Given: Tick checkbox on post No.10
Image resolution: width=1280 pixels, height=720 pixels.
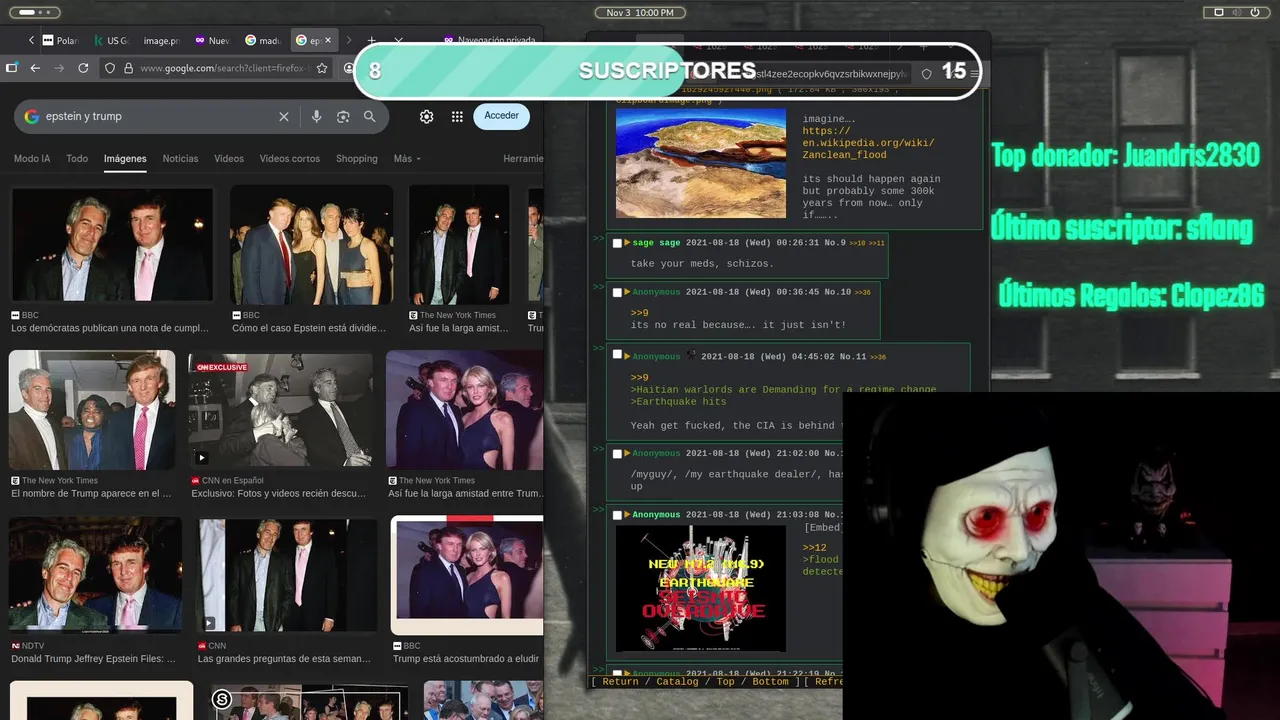Looking at the screenshot, I should coord(617,292).
